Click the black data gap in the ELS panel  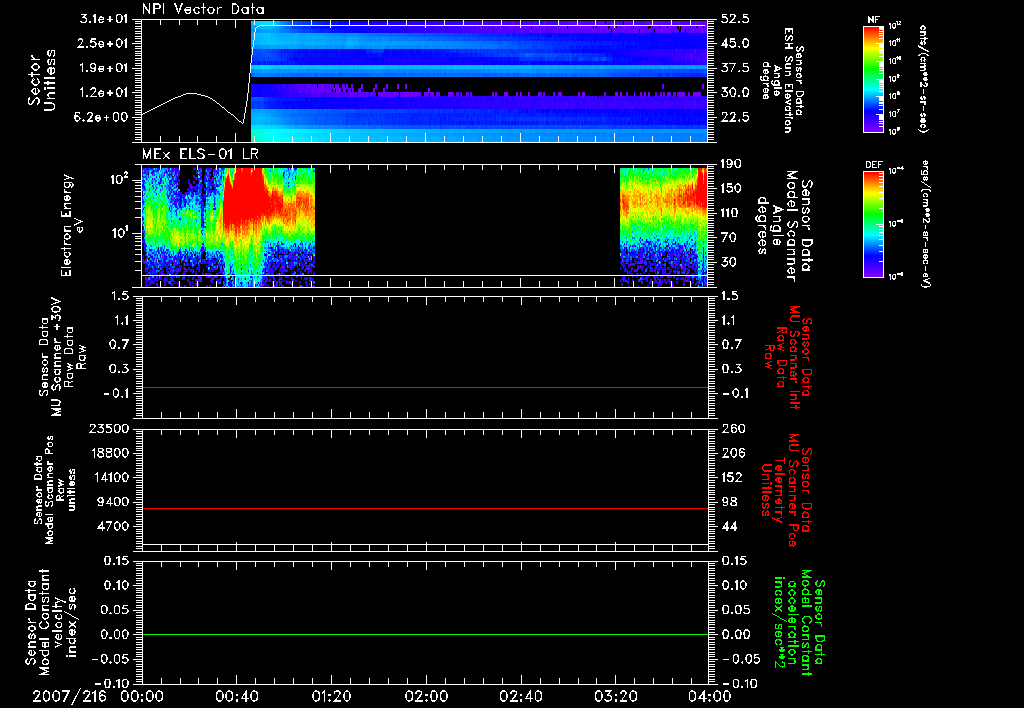[x=467, y=227]
